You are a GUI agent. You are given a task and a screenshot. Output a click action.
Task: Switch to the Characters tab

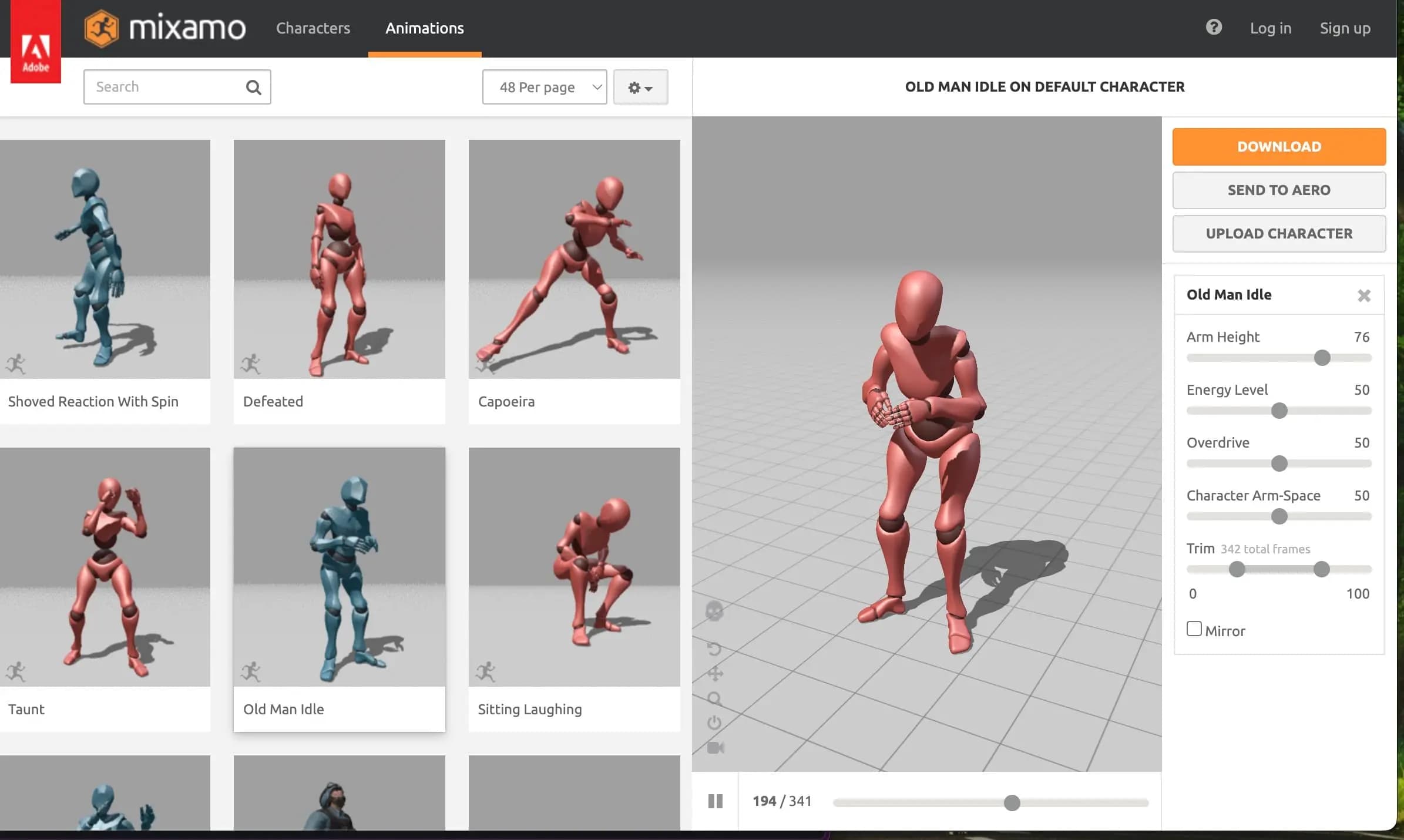click(313, 28)
